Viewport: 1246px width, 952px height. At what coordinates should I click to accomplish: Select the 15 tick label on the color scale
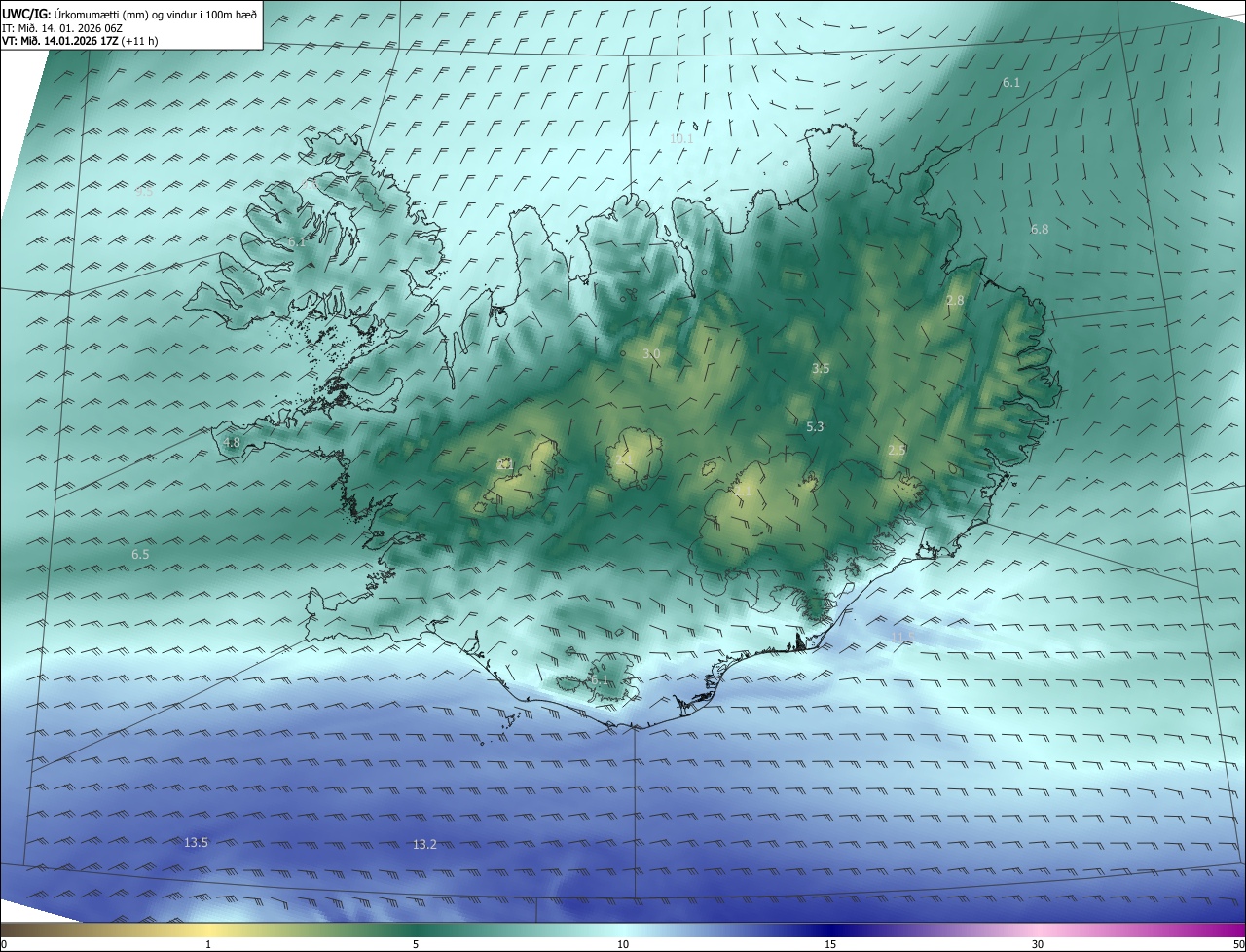tap(830, 944)
